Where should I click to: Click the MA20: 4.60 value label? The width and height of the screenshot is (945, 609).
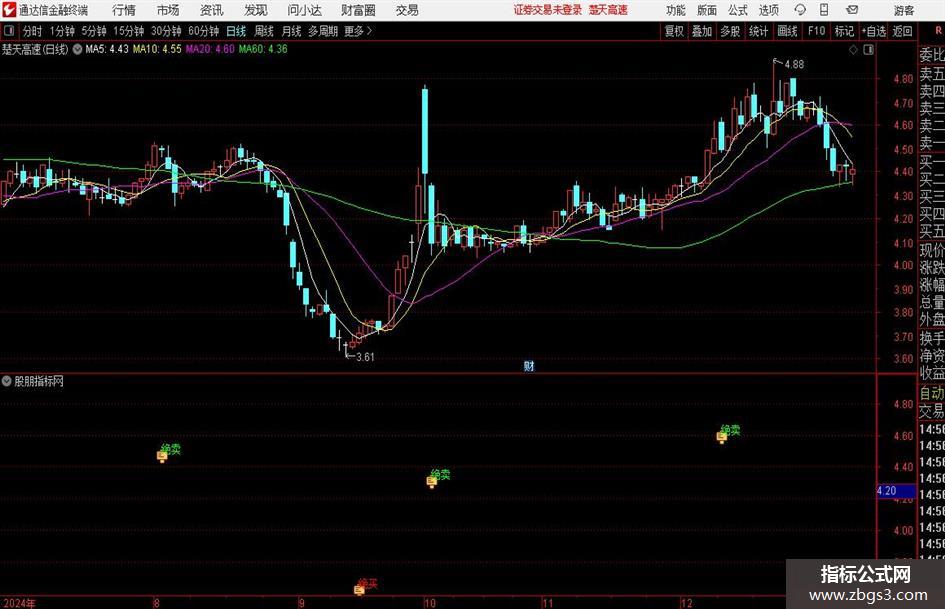point(210,49)
